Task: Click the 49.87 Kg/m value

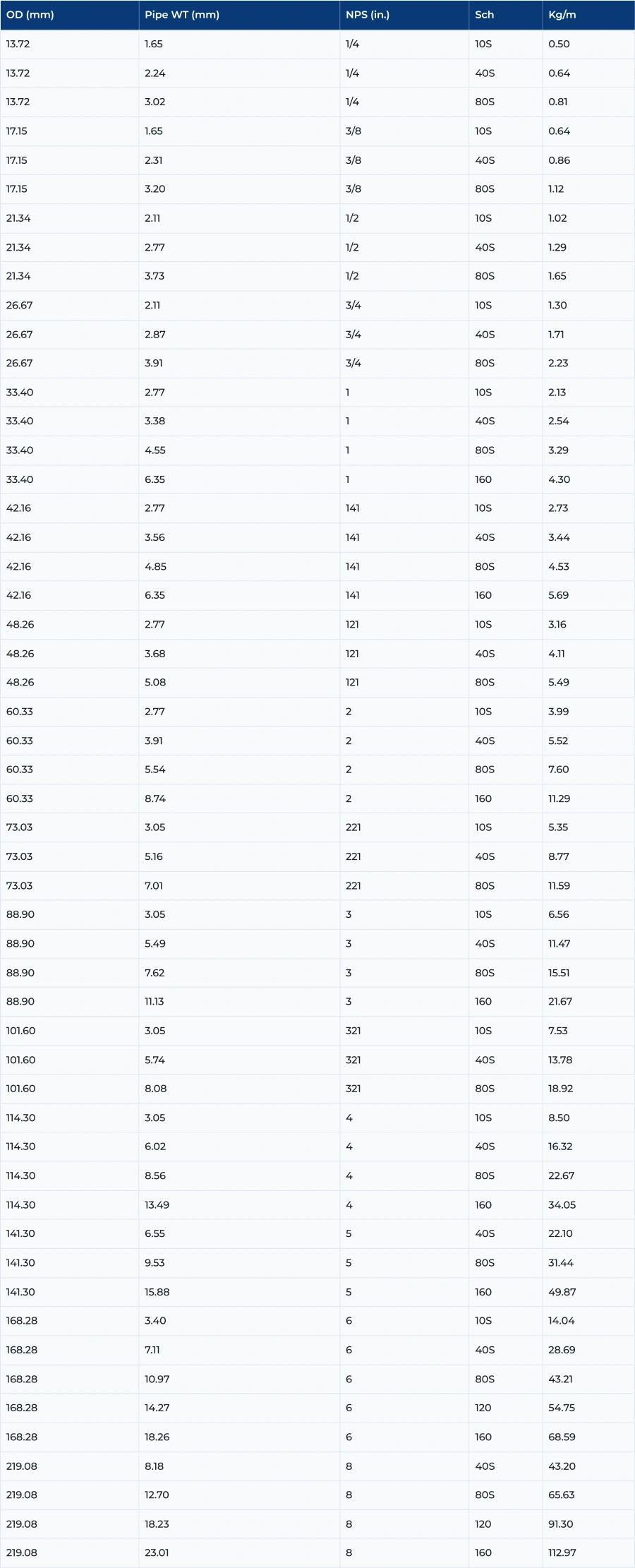Action: tap(562, 1292)
